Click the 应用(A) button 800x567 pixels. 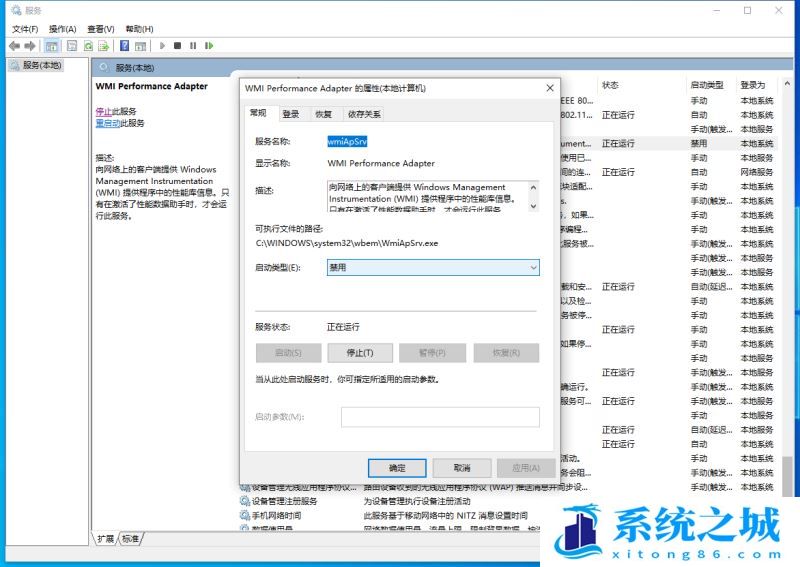[526, 468]
